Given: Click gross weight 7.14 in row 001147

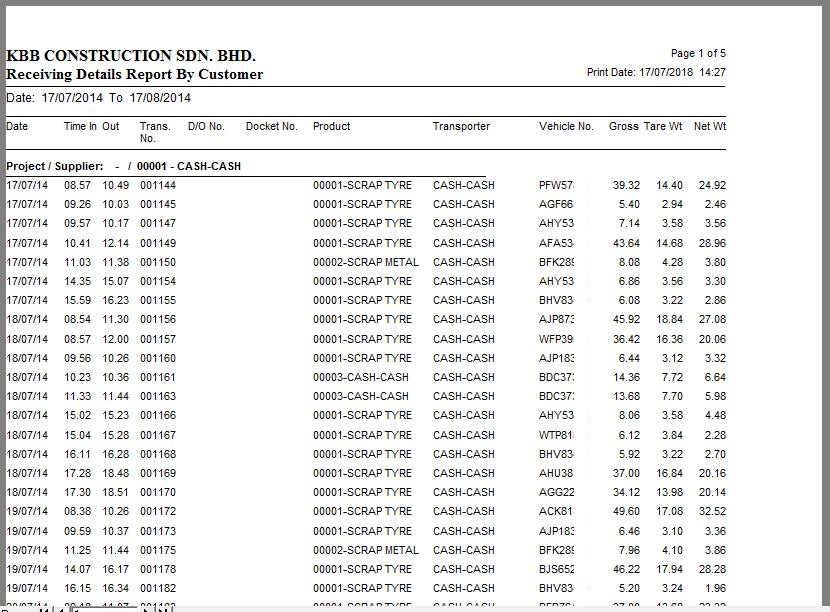Looking at the screenshot, I should pyautogui.click(x=629, y=223).
